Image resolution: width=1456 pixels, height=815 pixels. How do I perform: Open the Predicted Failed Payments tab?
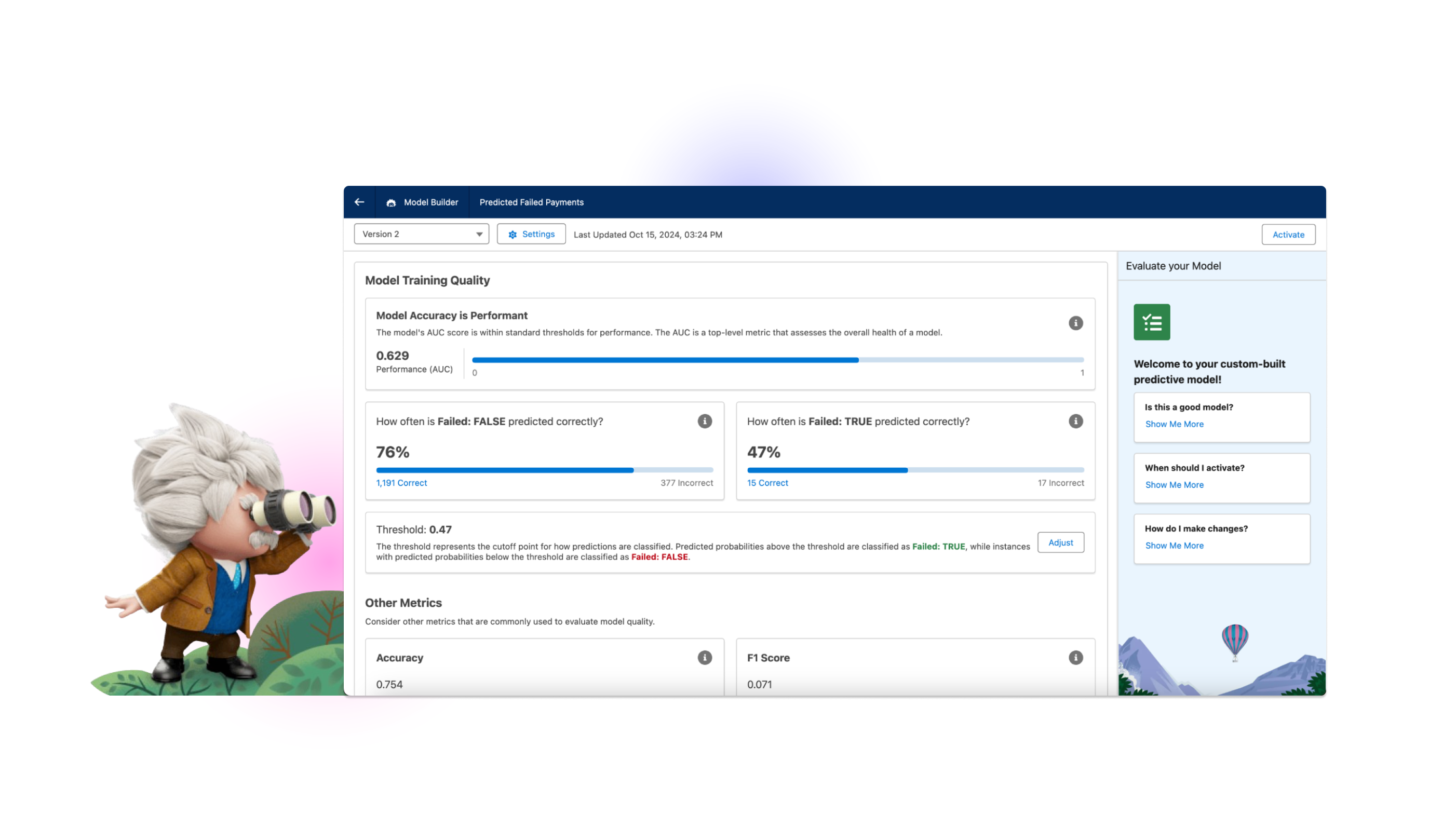tap(531, 202)
